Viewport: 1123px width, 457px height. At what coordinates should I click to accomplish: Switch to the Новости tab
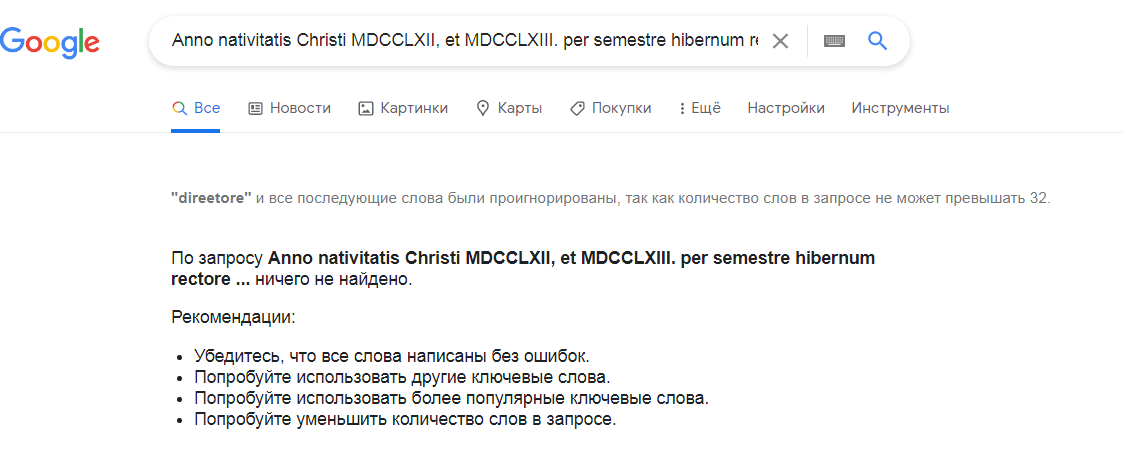click(300, 108)
